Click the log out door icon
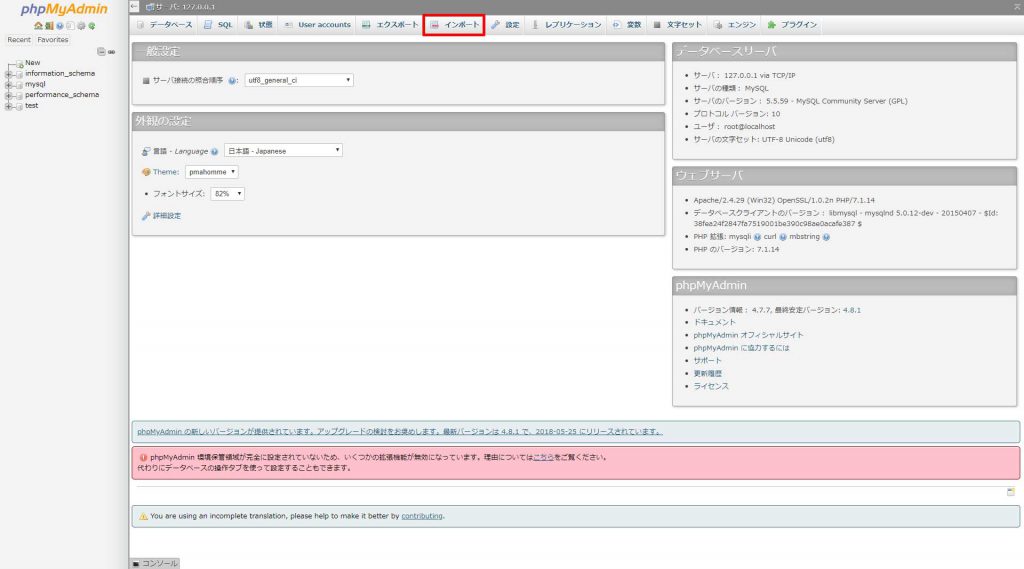This screenshot has height=569, width=1024. pyautogui.click(x=49, y=25)
